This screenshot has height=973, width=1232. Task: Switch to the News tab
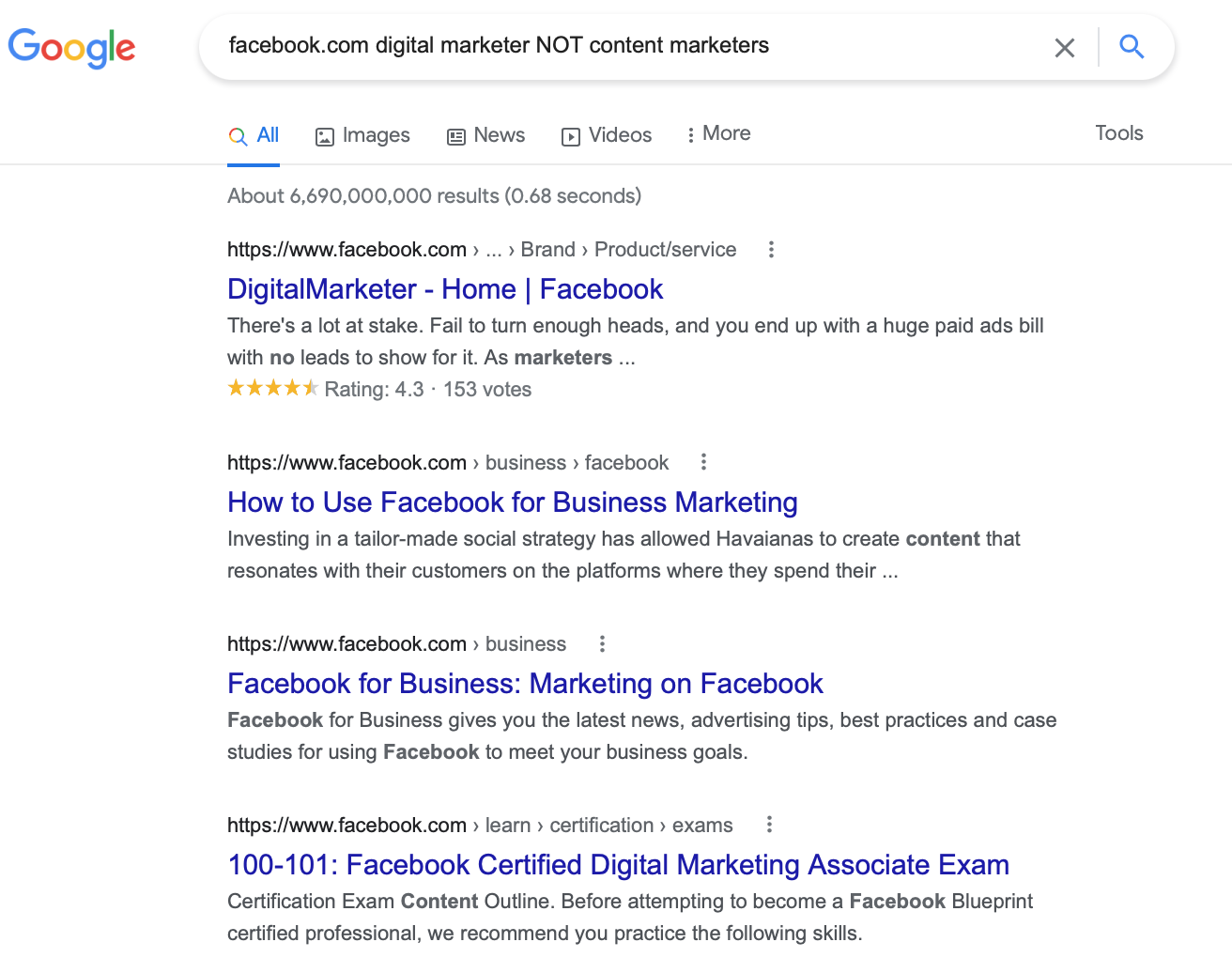pos(485,135)
